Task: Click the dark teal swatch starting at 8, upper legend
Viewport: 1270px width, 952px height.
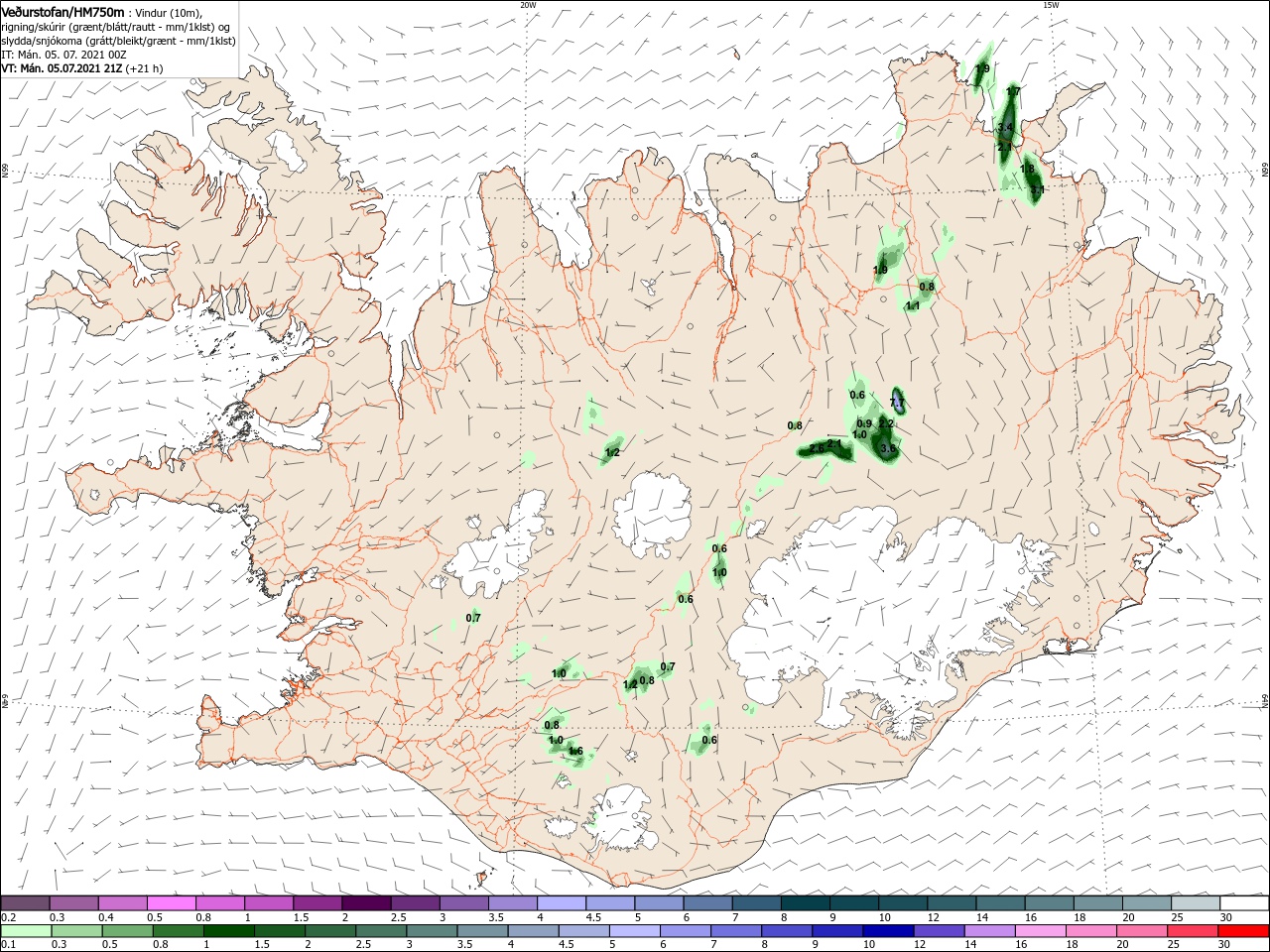Action: (806, 903)
